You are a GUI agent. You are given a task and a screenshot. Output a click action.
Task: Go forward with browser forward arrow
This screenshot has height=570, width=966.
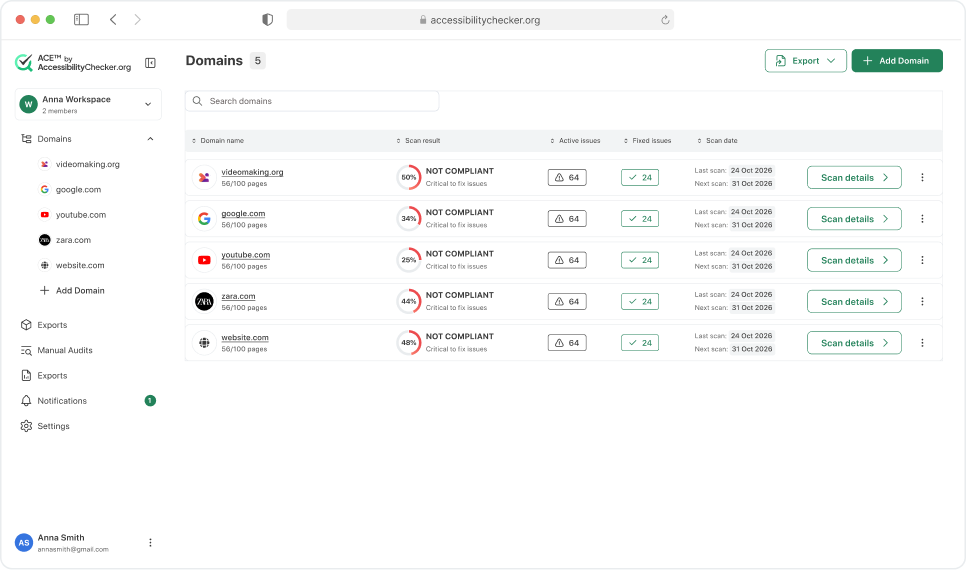point(137,20)
